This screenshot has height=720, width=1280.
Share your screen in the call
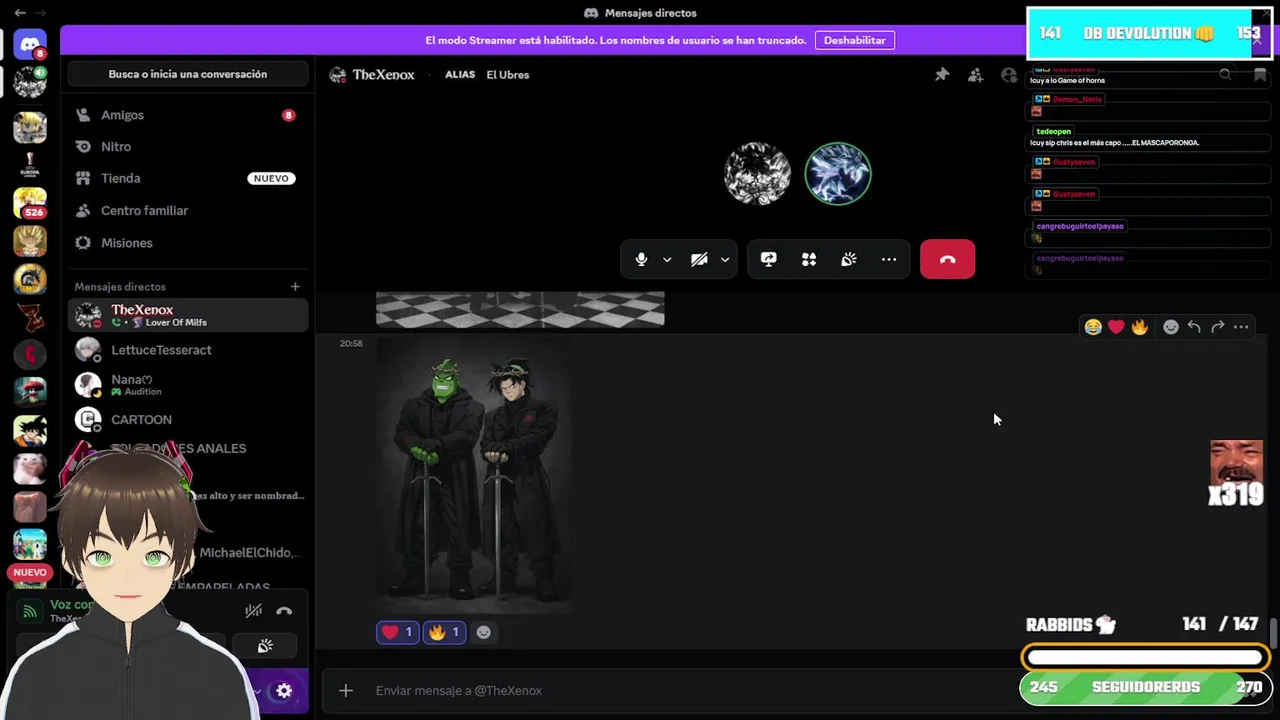pyautogui.click(x=768, y=259)
